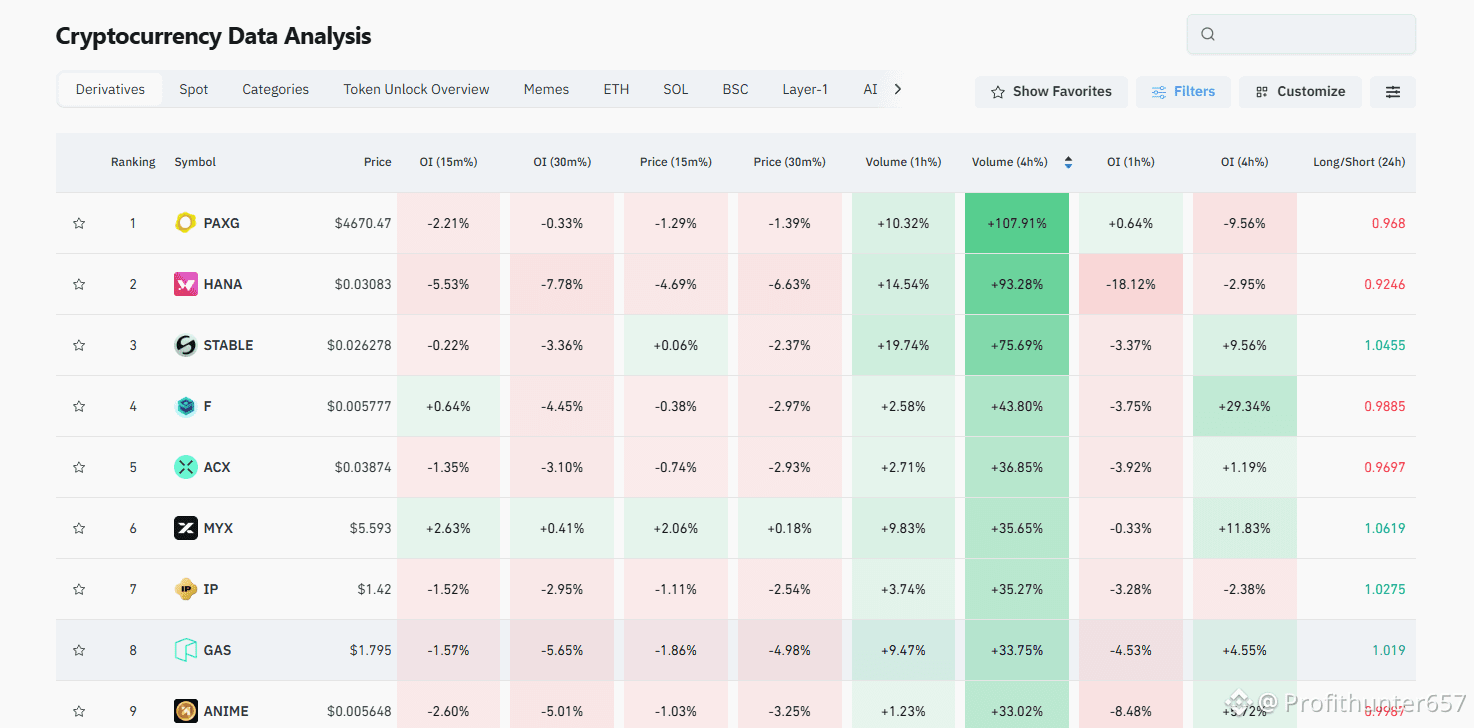The width and height of the screenshot is (1474, 728).
Task: Favorite PAXG with its star
Action: (x=79, y=223)
